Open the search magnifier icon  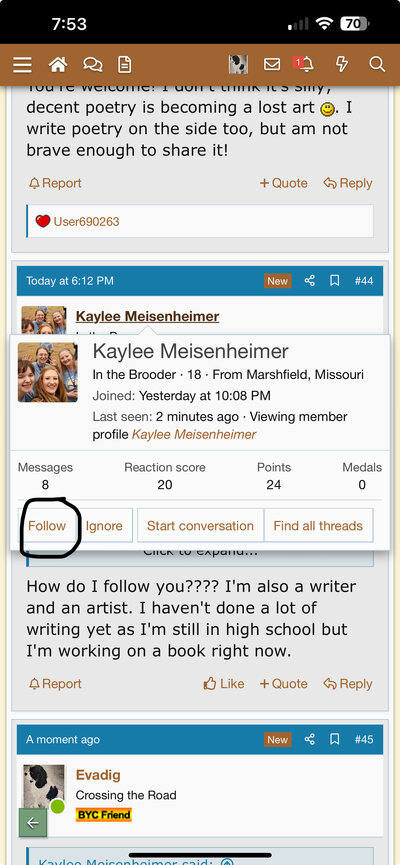pos(377,65)
